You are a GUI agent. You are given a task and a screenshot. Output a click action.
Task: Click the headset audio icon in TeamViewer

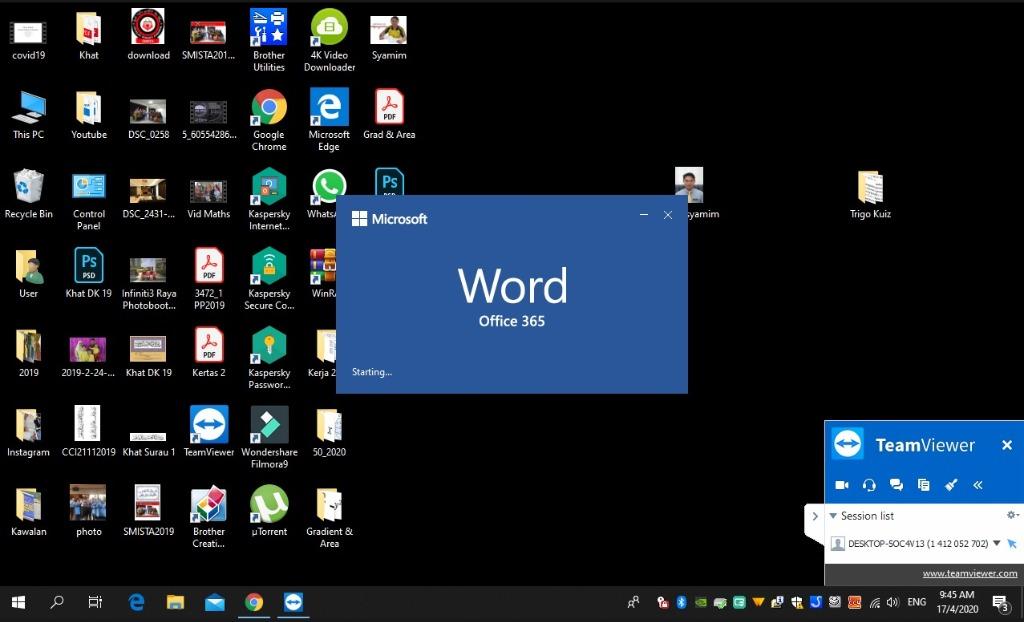[x=869, y=485]
